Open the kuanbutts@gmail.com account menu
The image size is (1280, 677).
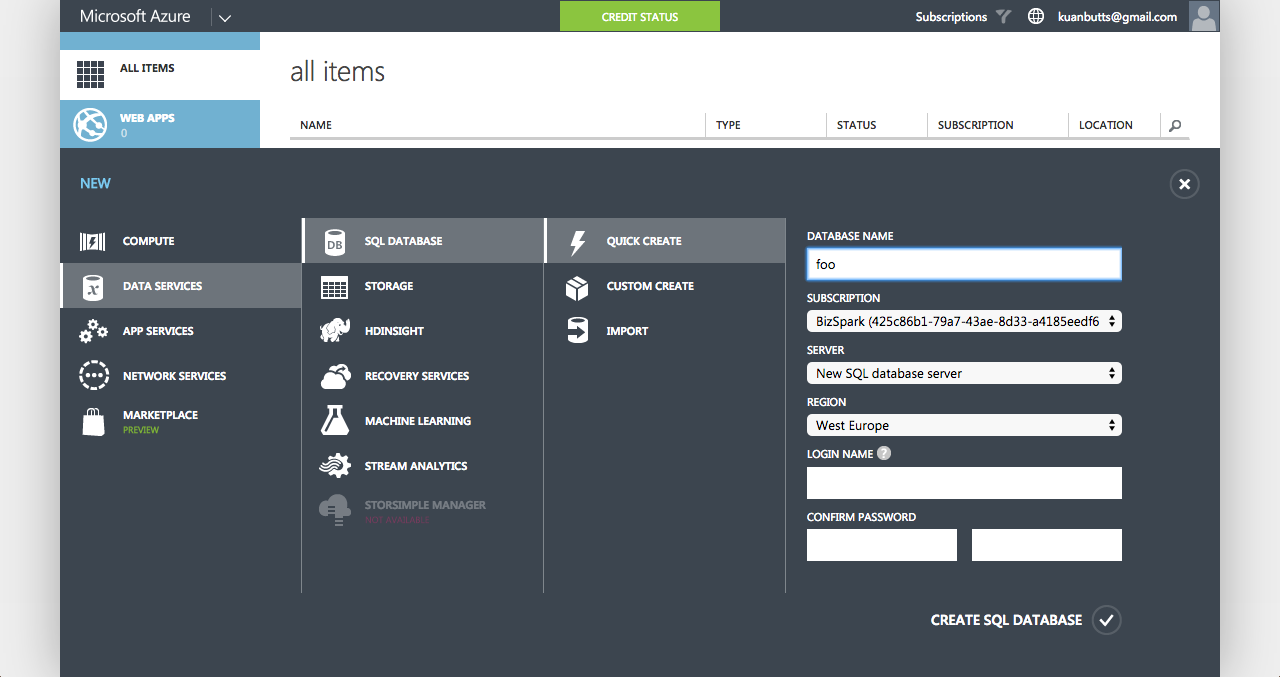[x=1117, y=17]
